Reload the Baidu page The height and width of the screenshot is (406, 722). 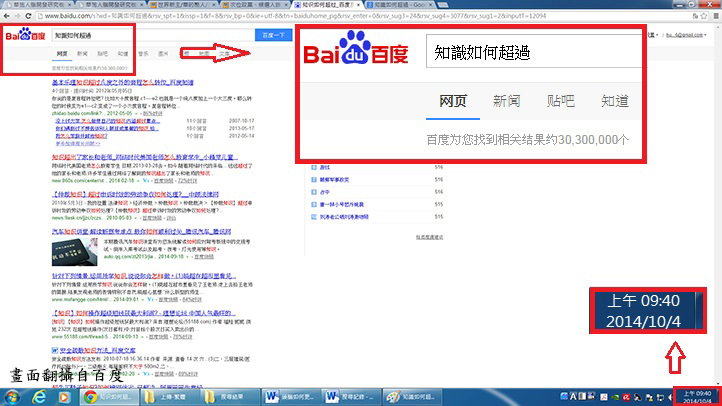[x=28, y=16]
